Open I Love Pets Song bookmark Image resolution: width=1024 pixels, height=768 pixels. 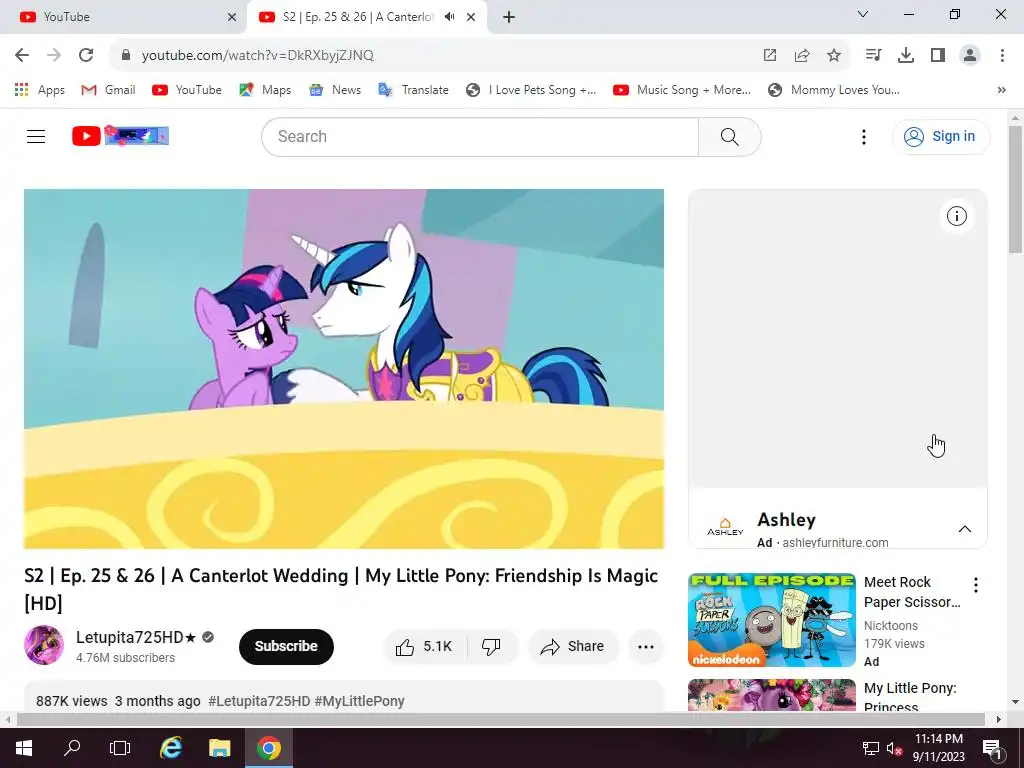(531, 90)
